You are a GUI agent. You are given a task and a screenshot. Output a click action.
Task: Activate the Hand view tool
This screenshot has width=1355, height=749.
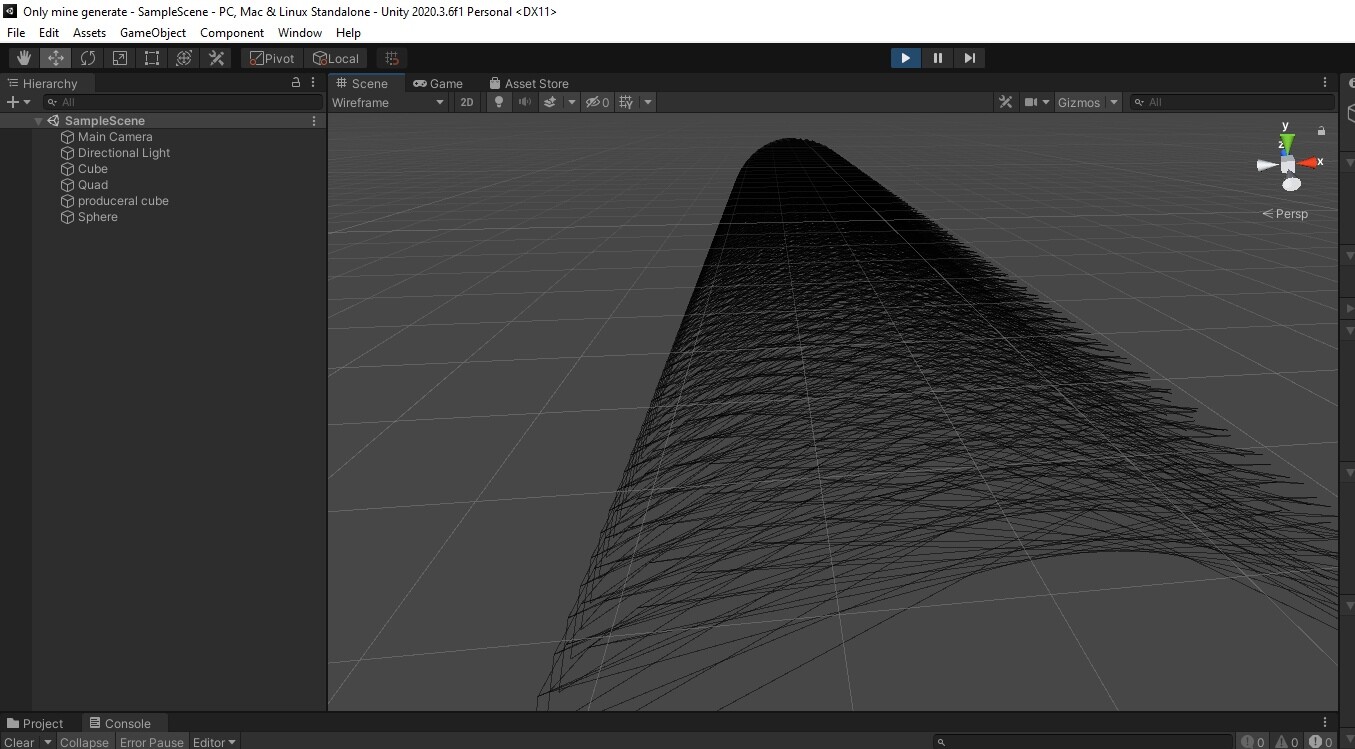click(23, 57)
